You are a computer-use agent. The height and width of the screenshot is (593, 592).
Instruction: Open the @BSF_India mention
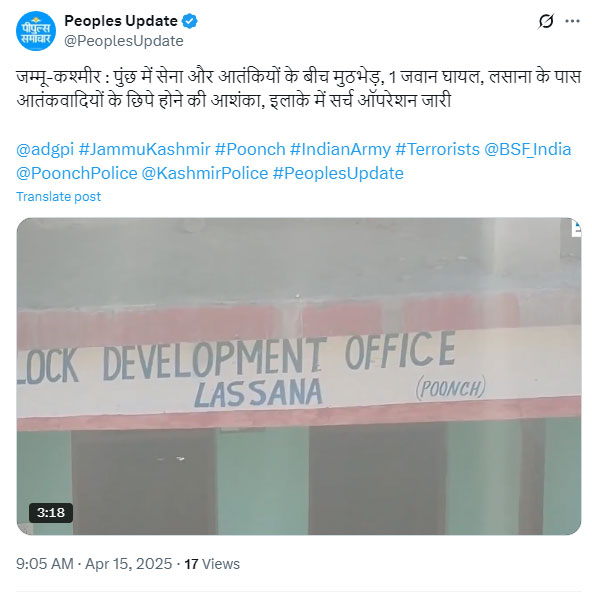(528, 149)
